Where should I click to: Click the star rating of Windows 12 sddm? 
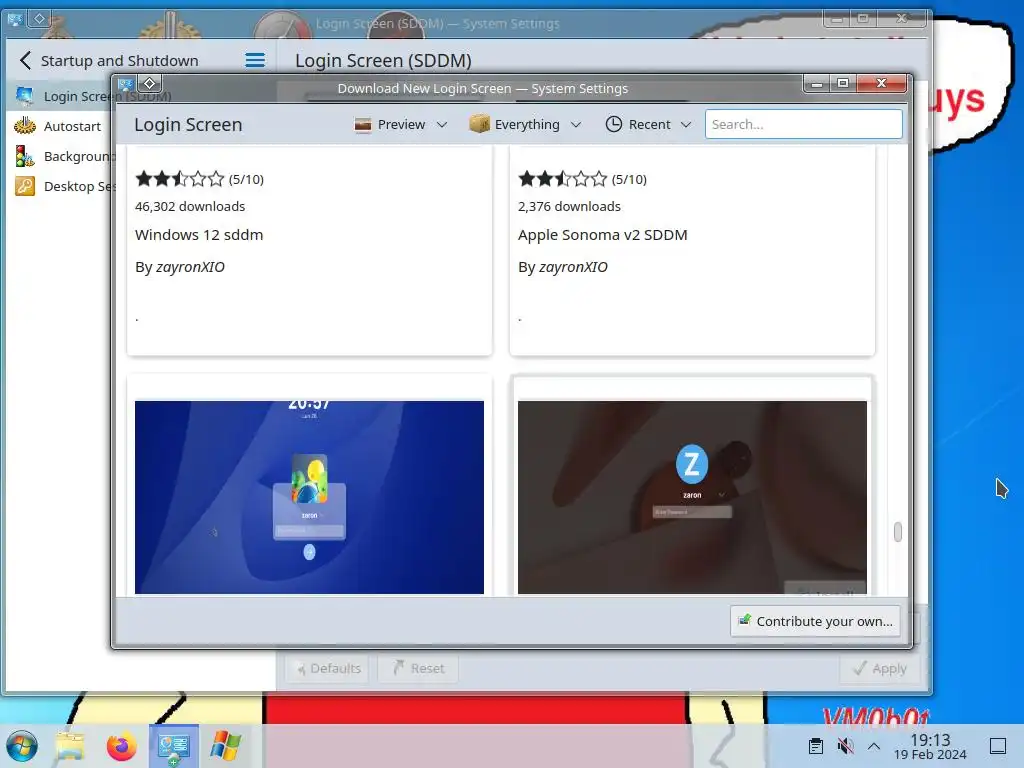pos(180,179)
